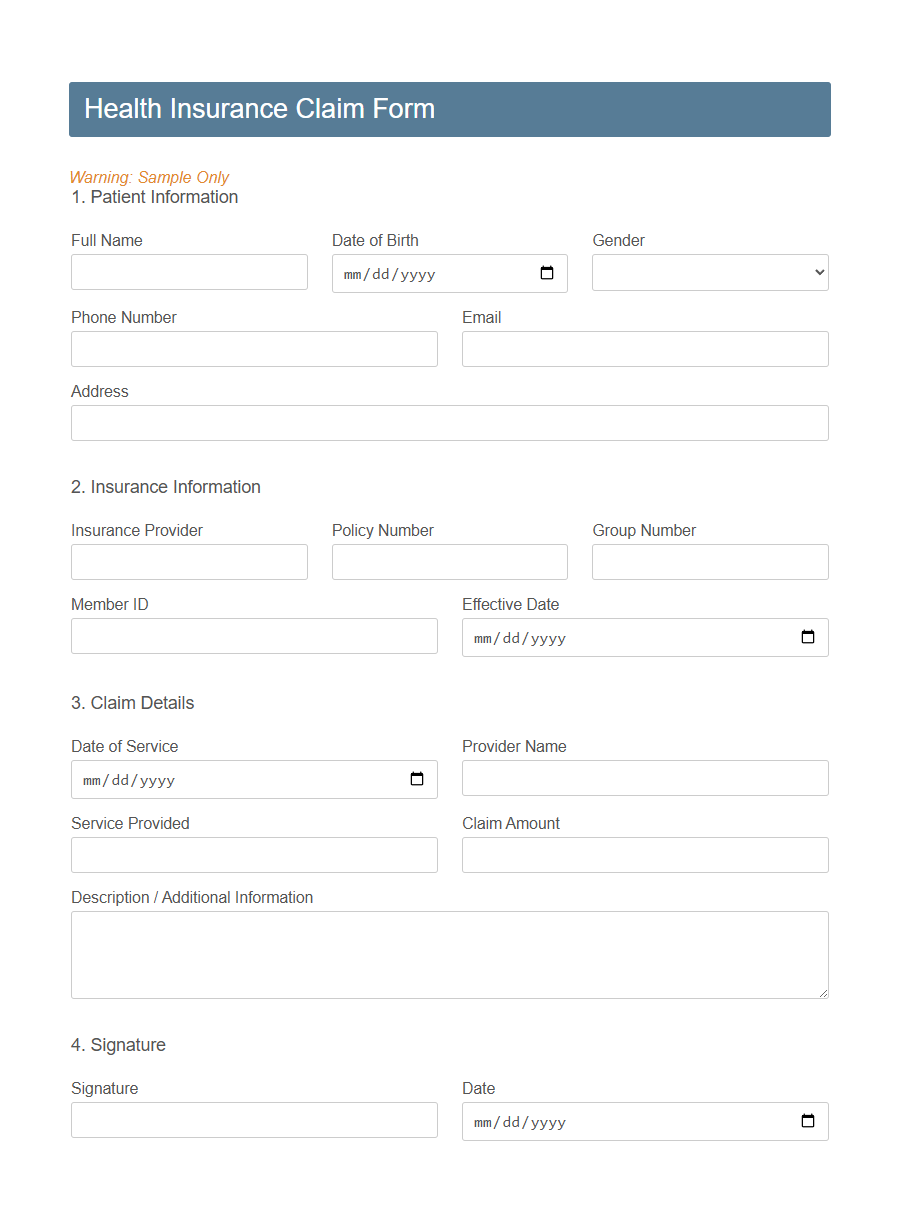
Task: Click the Email input field
Action: coord(645,349)
